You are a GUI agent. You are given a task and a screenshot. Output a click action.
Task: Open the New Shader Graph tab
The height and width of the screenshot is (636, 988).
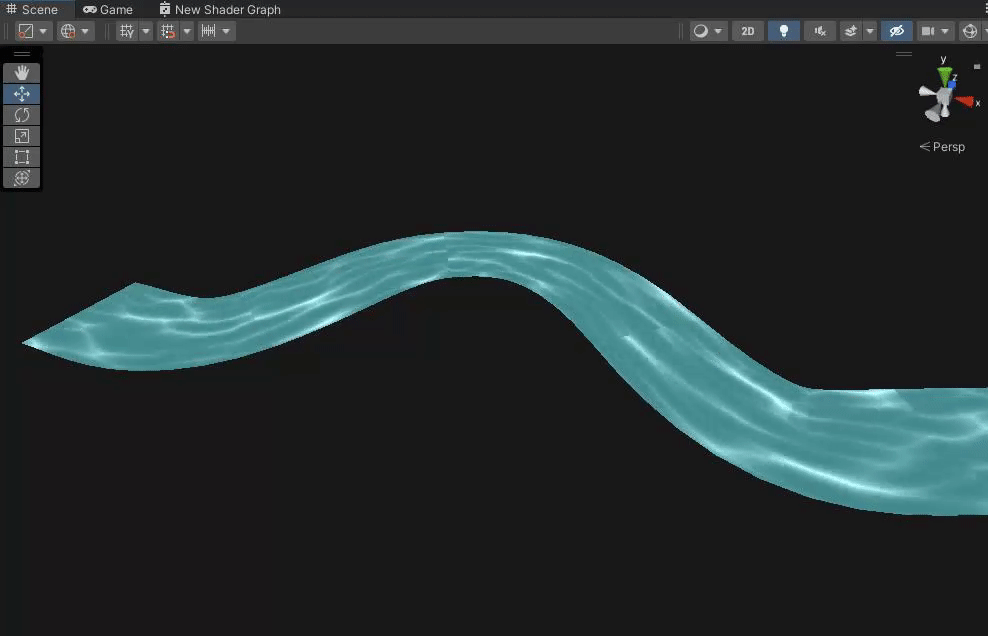pos(220,9)
